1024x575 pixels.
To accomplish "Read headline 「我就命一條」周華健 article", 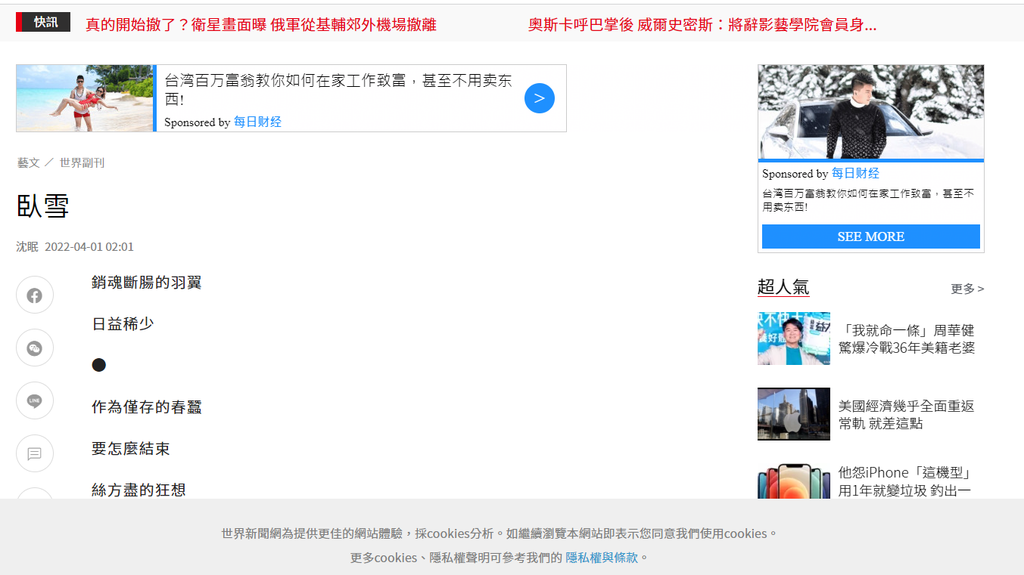I will (x=906, y=339).
